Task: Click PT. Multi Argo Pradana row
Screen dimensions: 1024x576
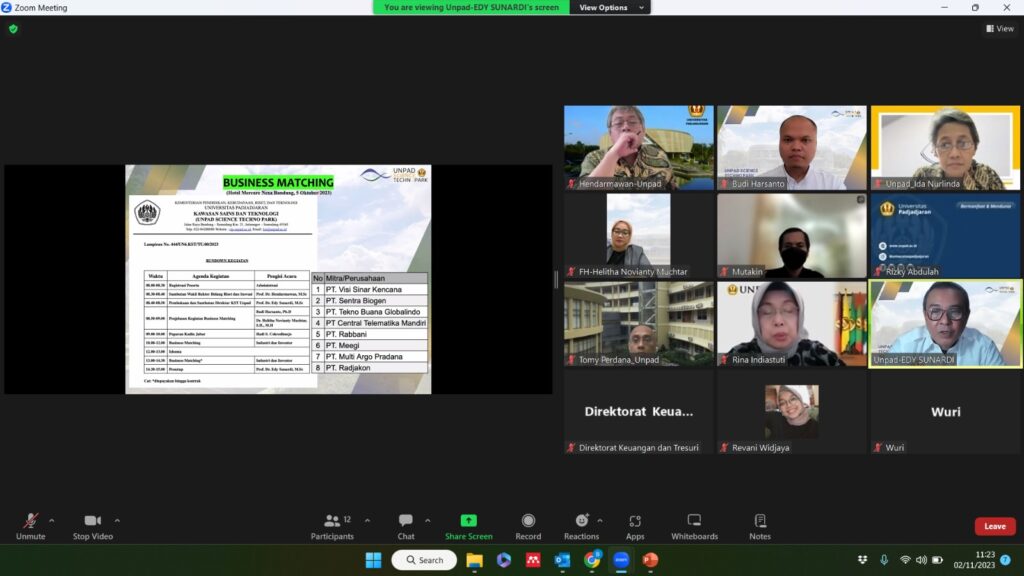Action: click(370, 357)
